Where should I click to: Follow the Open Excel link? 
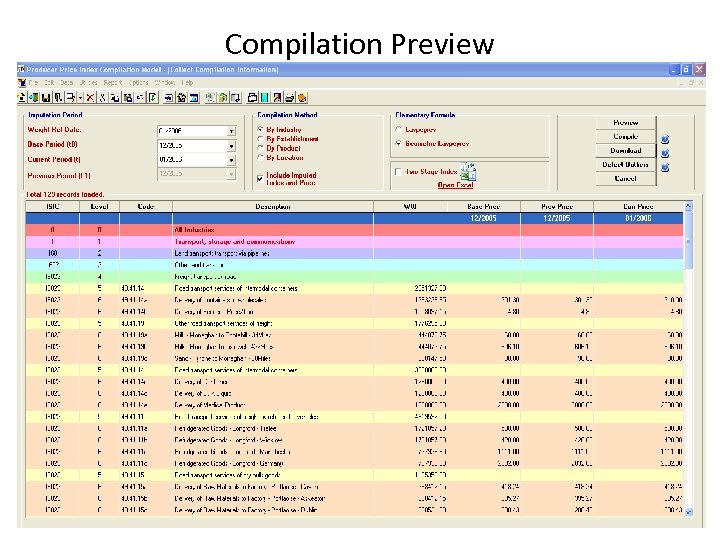tap(455, 185)
